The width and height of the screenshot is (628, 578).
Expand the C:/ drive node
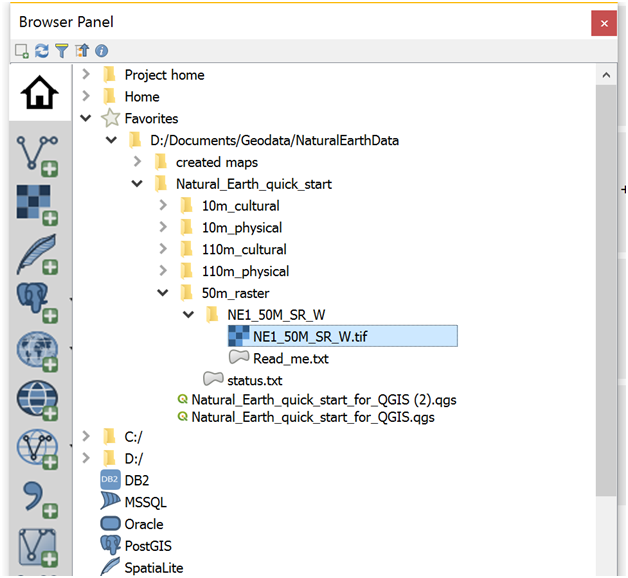(x=86, y=436)
